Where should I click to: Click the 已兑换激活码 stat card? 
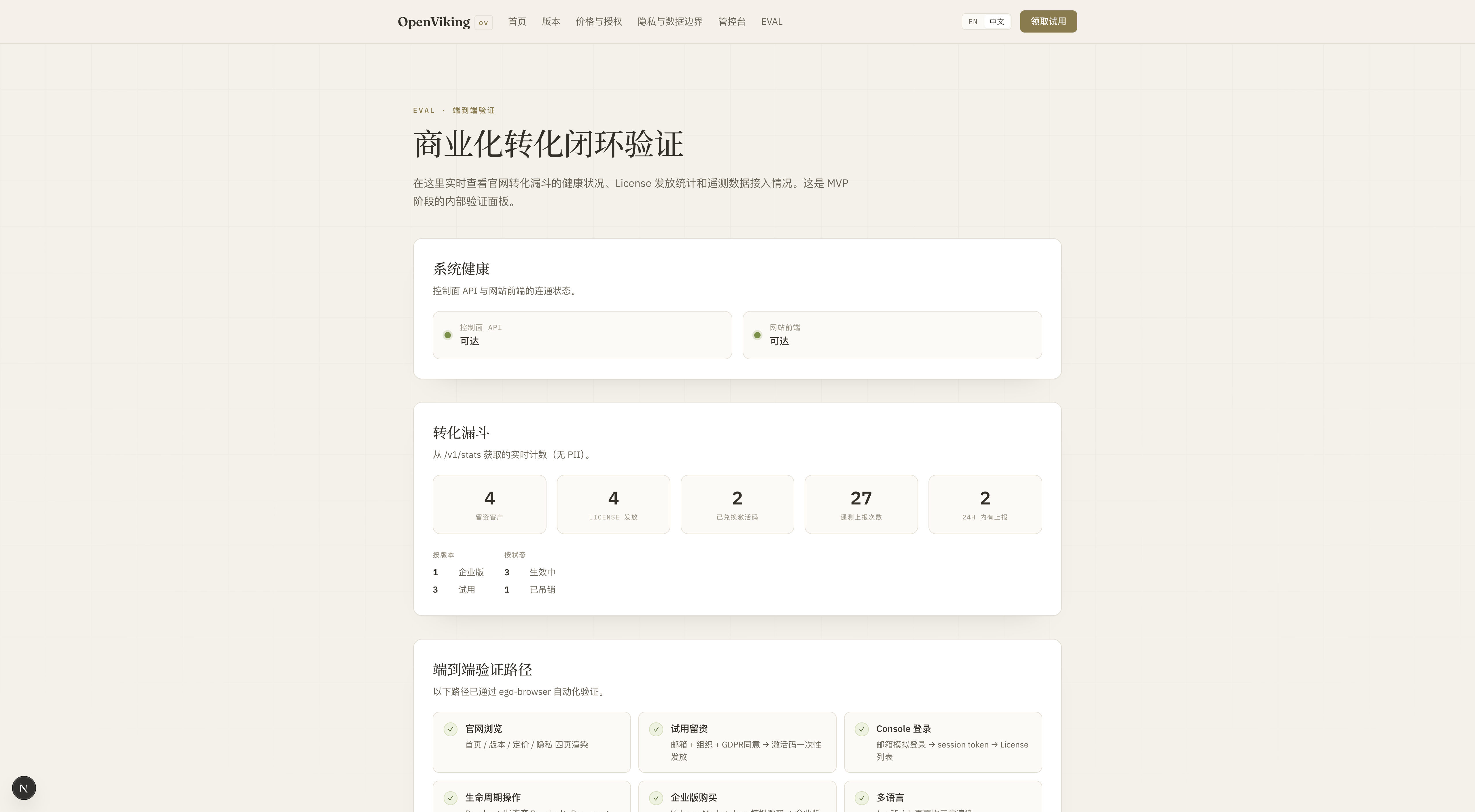[x=737, y=504]
